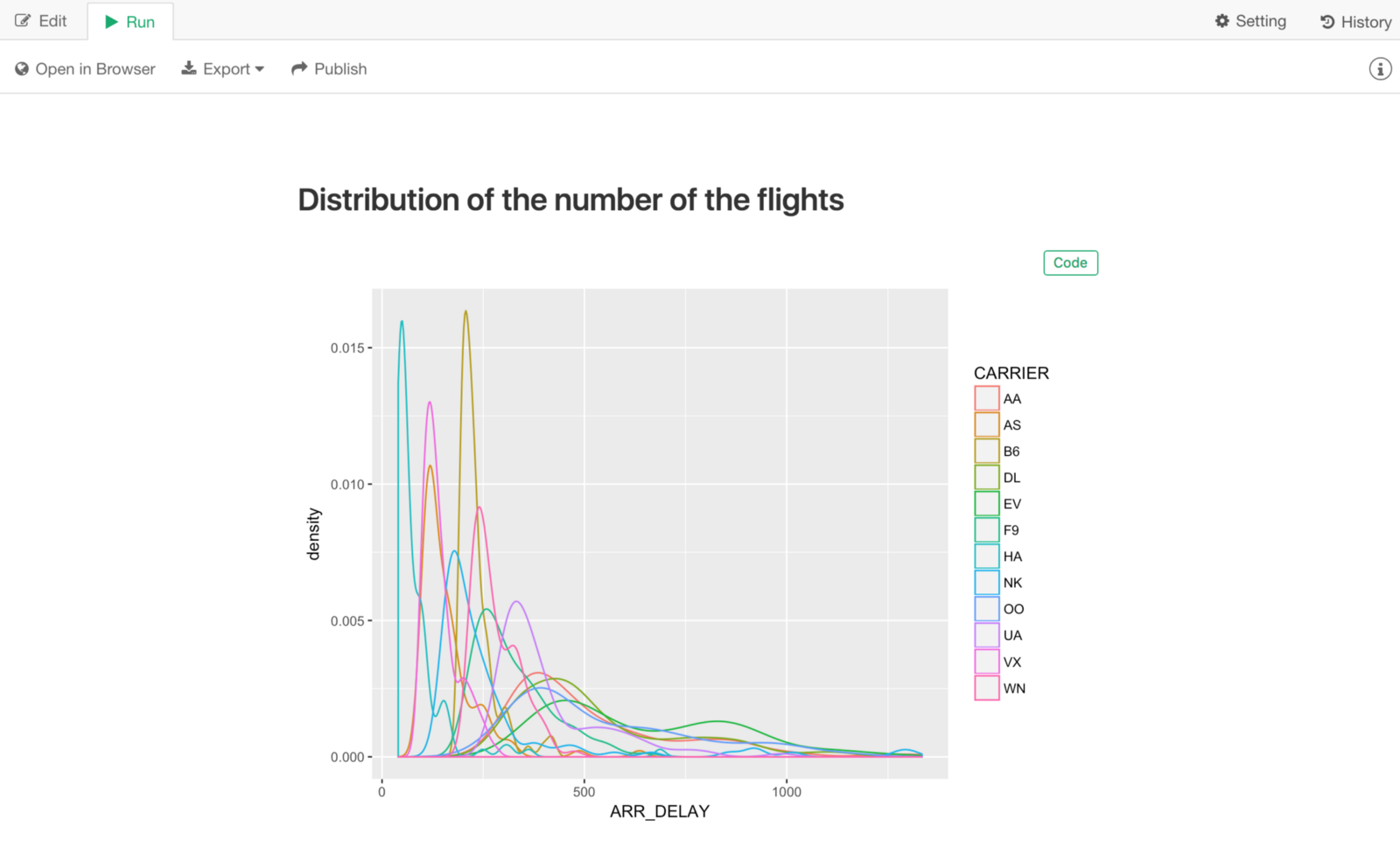Click the Publish share arrow icon
1400x841 pixels.
point(299,68)
